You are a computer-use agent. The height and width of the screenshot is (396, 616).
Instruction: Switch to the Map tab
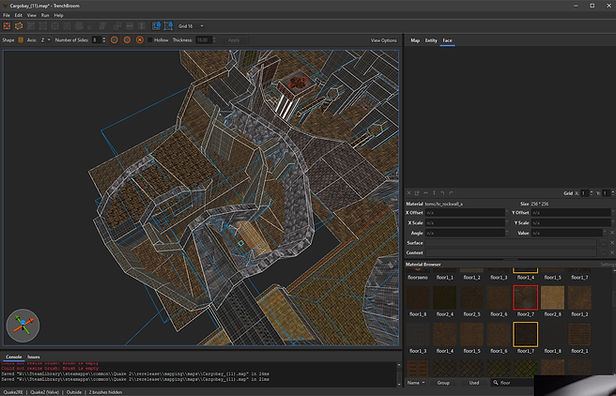click(415, 40)
